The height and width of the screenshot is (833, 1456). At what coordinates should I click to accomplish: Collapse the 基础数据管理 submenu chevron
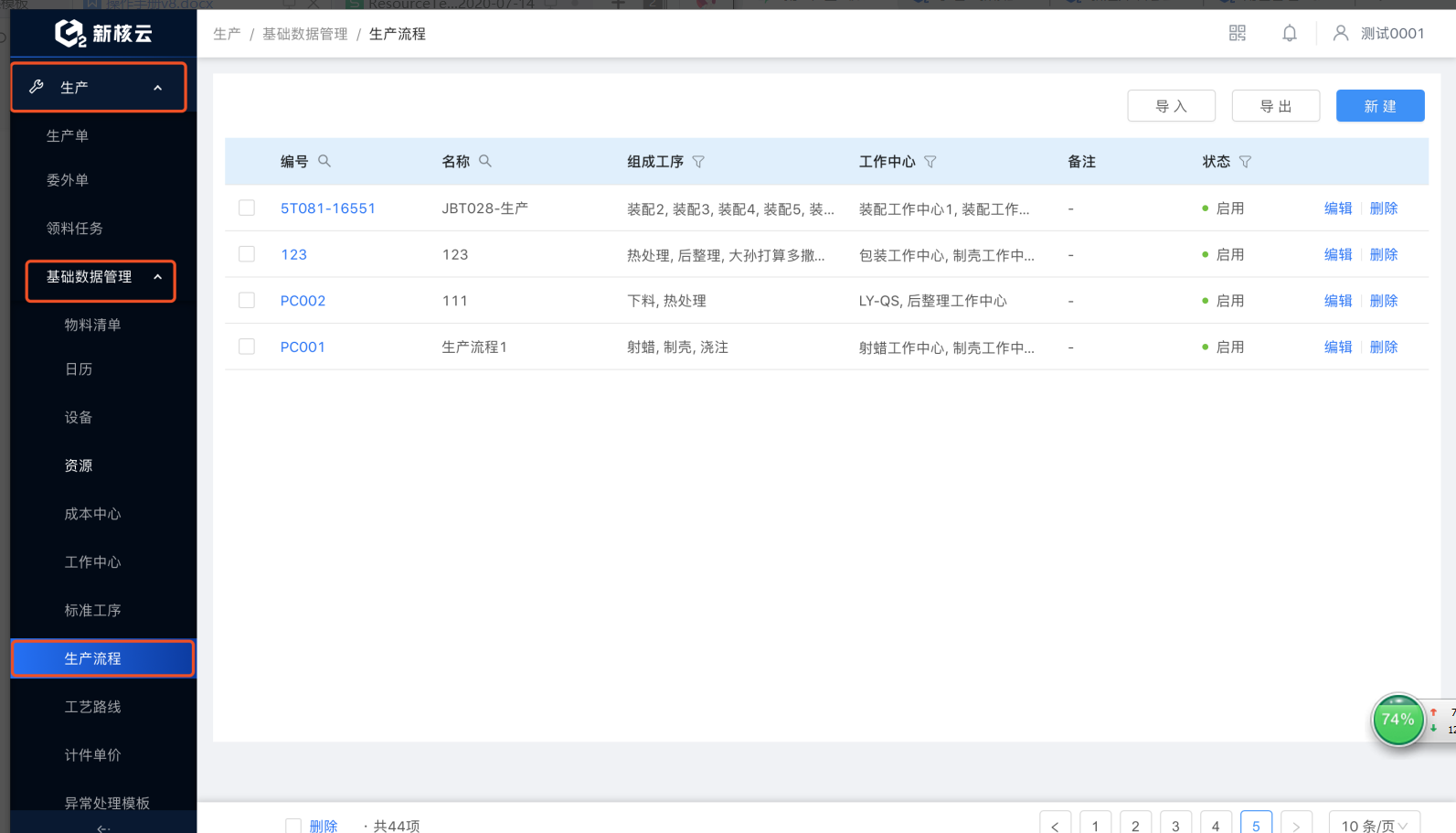[x=157, y=277]
